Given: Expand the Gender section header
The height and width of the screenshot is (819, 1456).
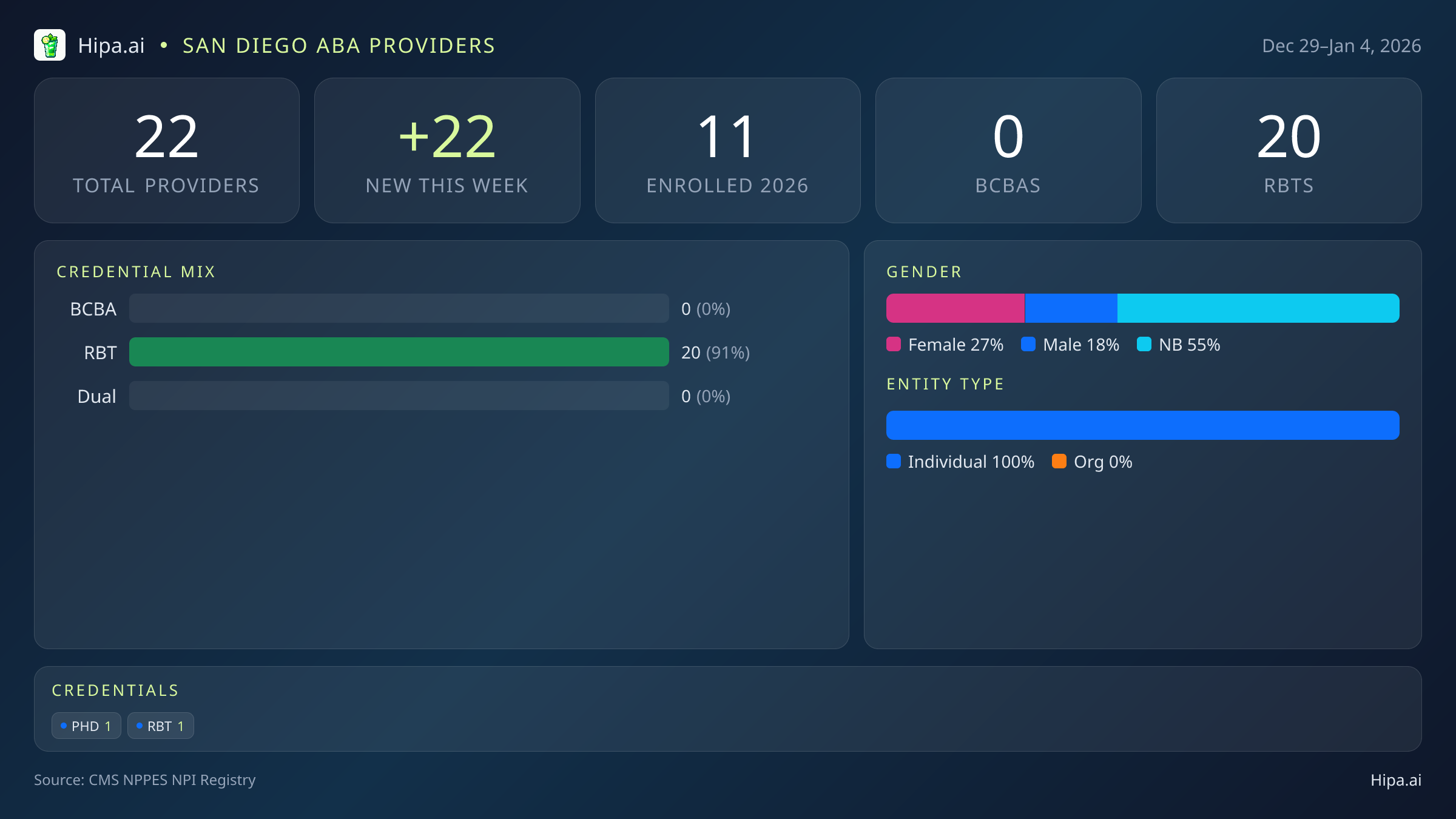Looking at the screenshot, I should point(923,272).
